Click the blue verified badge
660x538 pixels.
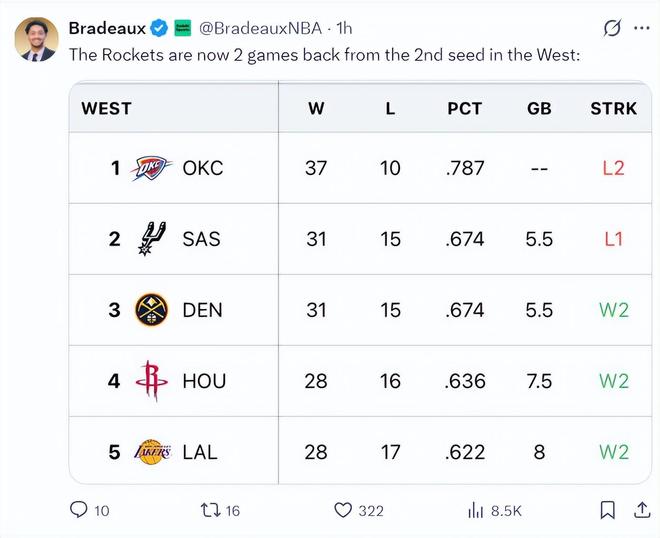point(158,28)
